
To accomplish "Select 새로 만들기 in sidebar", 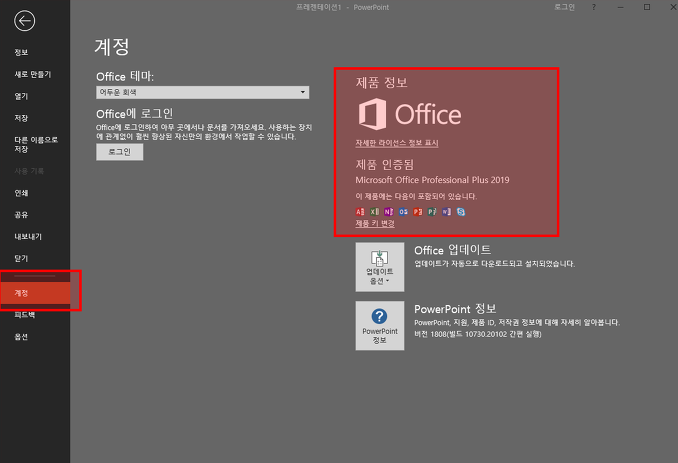I will tap(33, 74).
